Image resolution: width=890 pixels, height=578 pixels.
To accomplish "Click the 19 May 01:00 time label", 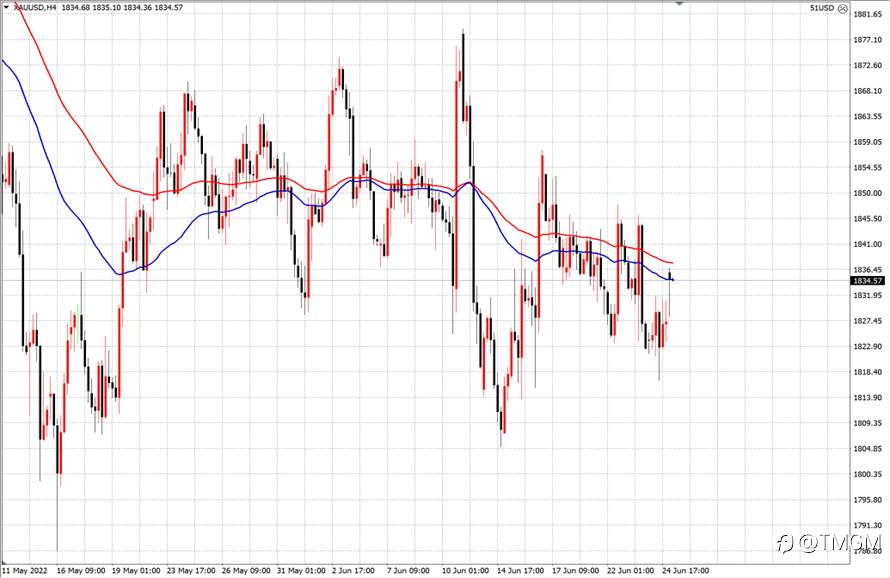I will (136, 570).
